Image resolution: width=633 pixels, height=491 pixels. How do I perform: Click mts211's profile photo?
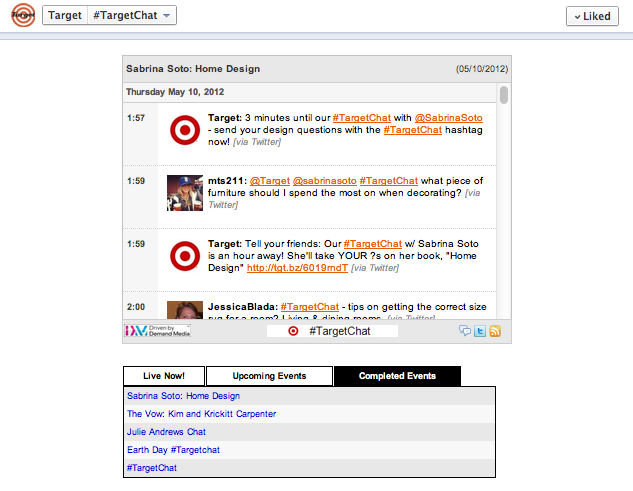pos(185,193)
